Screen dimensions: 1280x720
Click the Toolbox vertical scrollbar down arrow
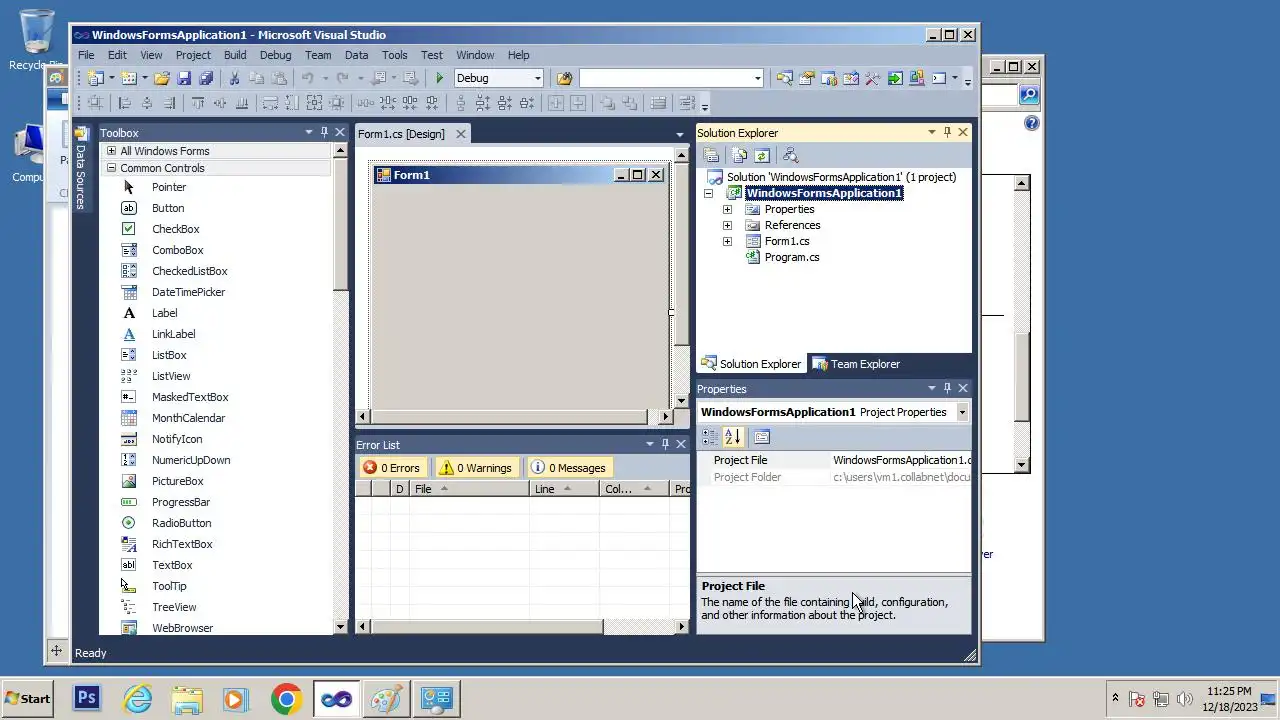click(340, 627)
